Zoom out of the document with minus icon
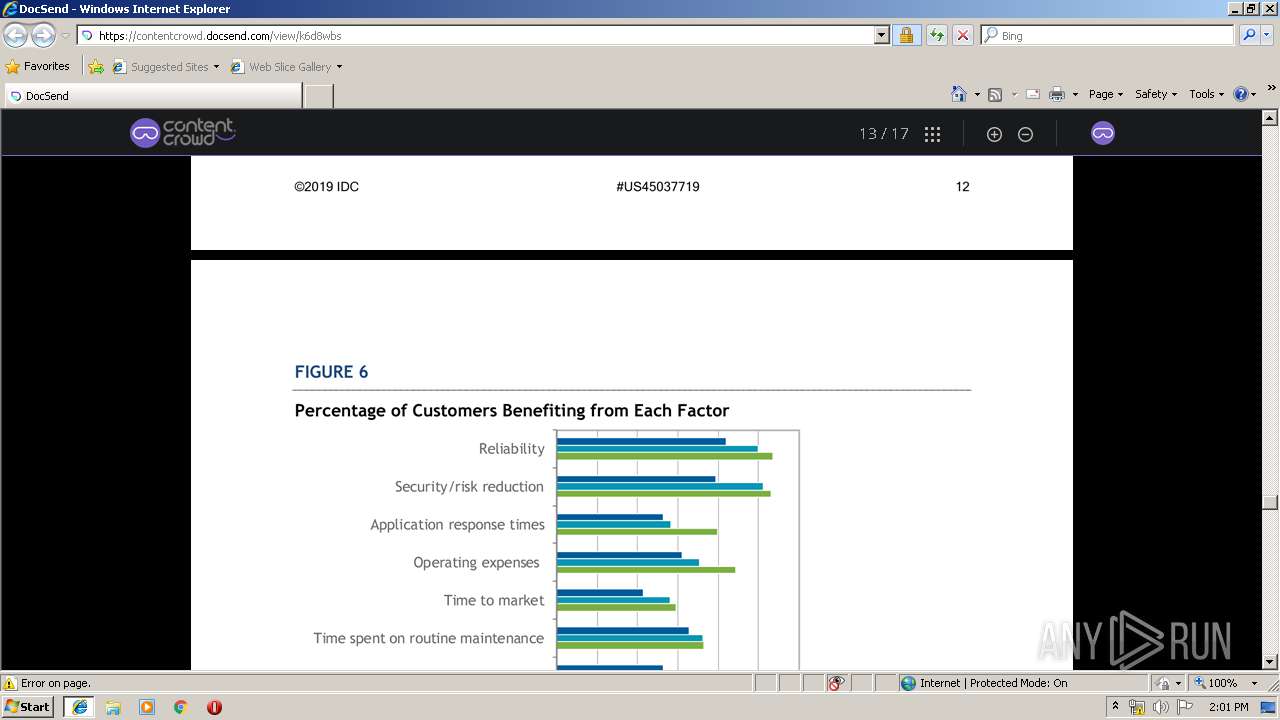 coord(1025,134)
